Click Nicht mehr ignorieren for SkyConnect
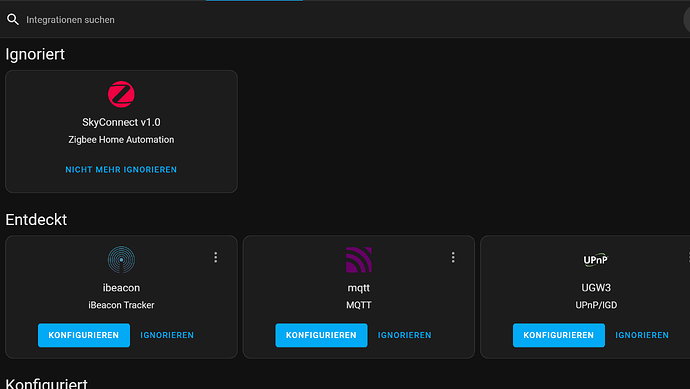Viewport: 690px width, 389px height. coord(121,169)
